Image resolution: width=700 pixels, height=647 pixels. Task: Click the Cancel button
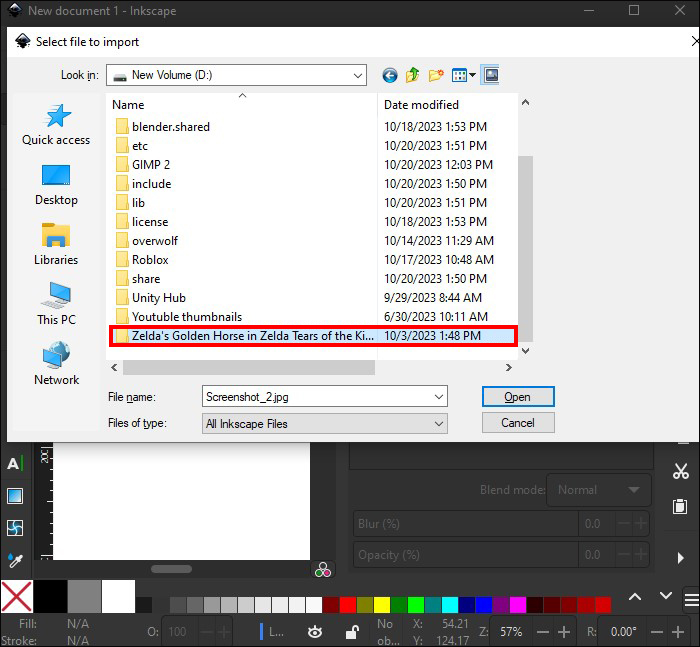[x=518, y=422]
